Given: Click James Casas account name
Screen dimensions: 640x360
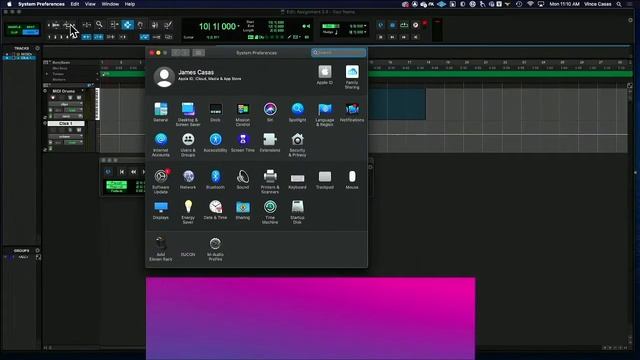Looking at the screenshot, I should tap(196, 72).
